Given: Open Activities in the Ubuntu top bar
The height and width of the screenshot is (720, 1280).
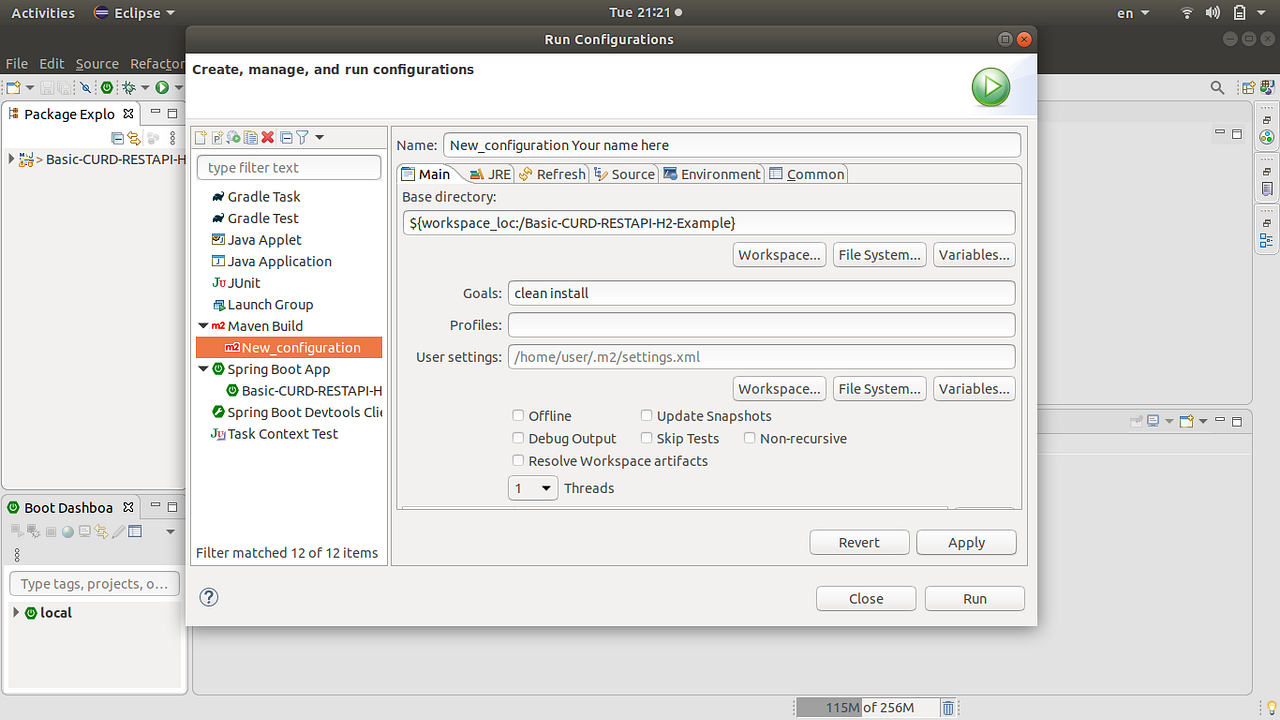Looking at the screenshot, I should click(x=43, y=13).
